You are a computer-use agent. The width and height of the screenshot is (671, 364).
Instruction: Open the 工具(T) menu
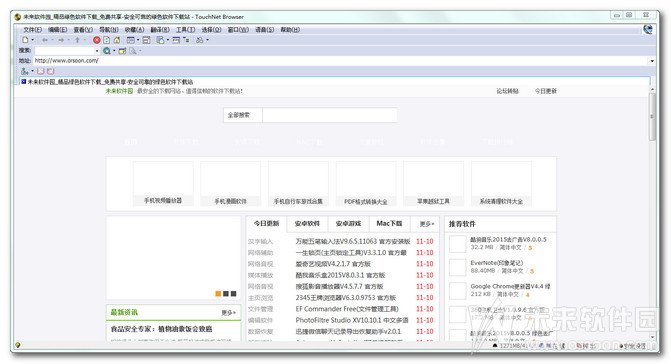185,30
